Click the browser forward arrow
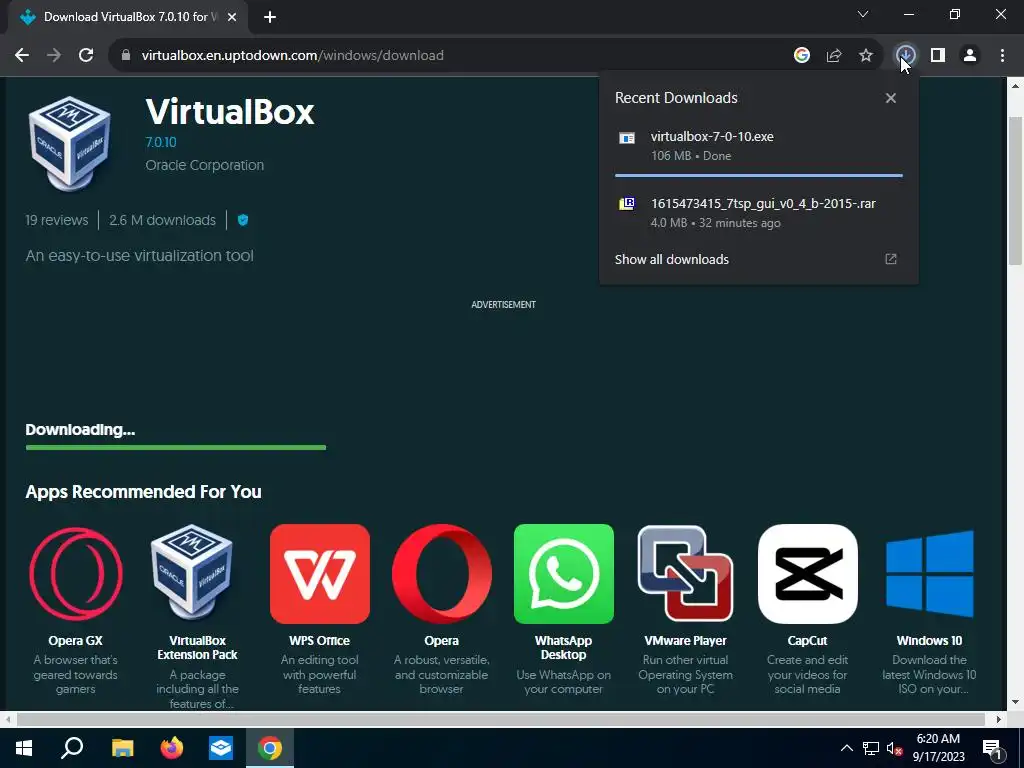The width and height of the screenshot is (1024, 768). click(54, 56)
